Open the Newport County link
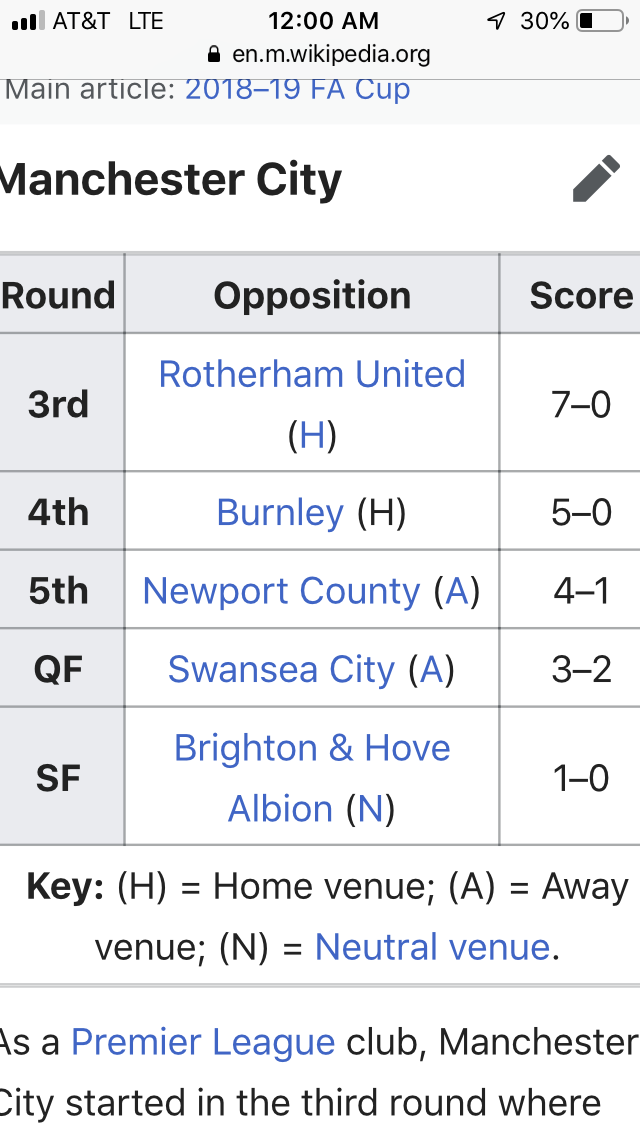The height and width of the screenshot is (1136, 640). tap(281, 591)
